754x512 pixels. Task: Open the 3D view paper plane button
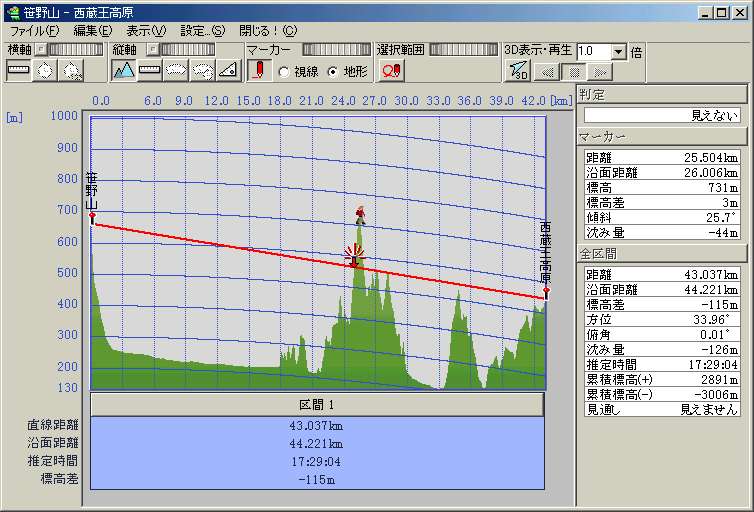point(518,70)
